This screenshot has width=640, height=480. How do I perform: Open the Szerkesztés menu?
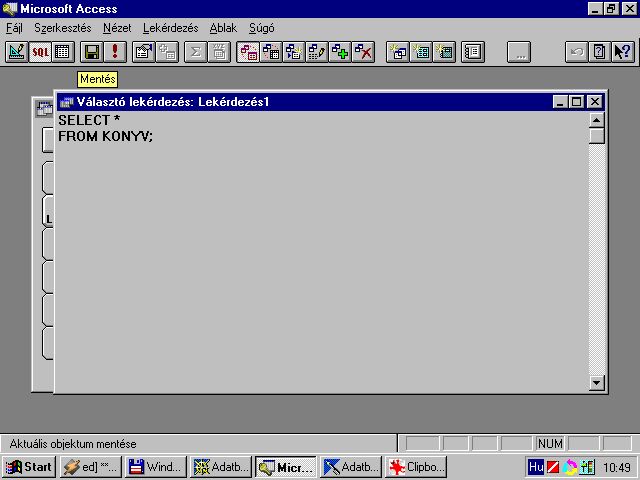63,28
